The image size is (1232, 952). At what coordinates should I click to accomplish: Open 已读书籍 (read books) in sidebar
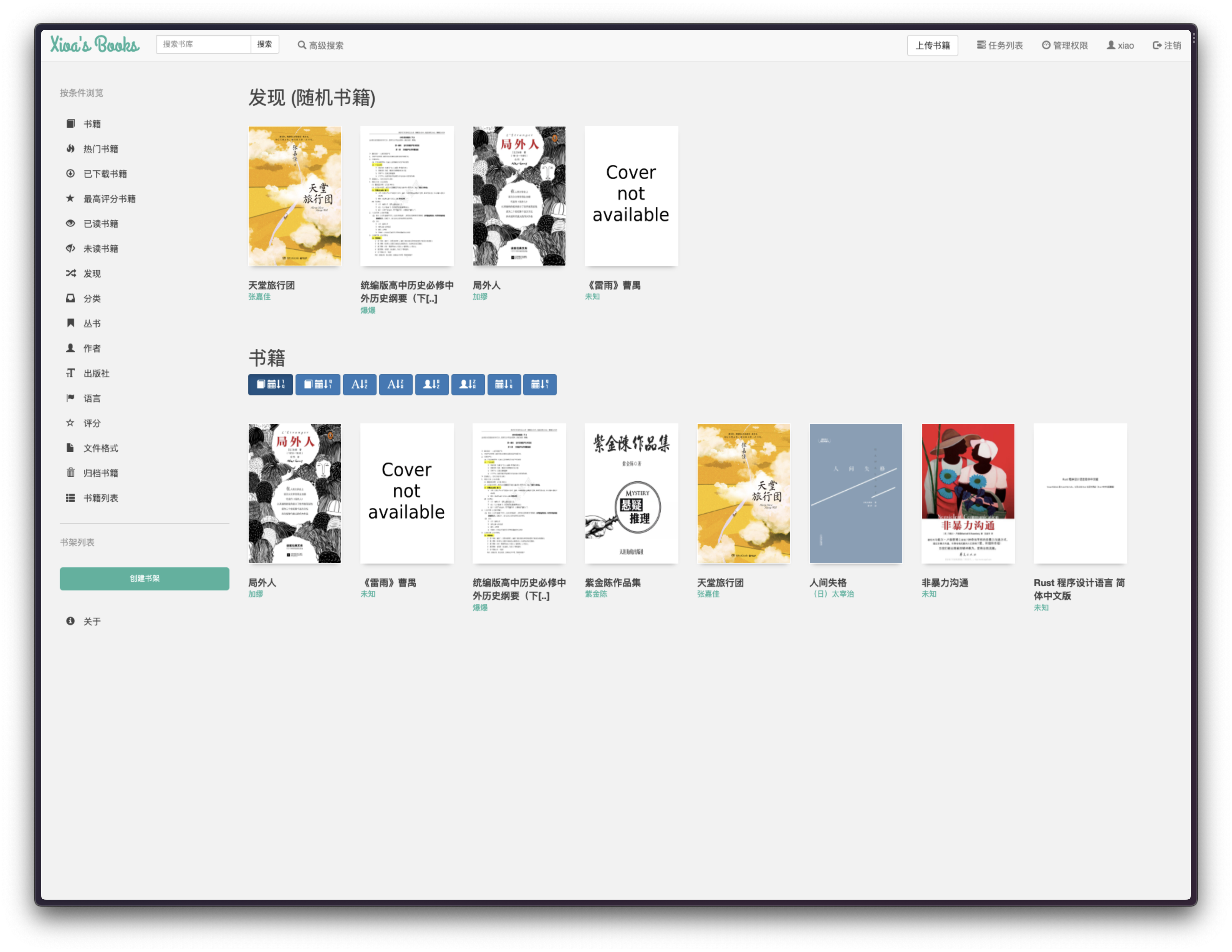100,224
